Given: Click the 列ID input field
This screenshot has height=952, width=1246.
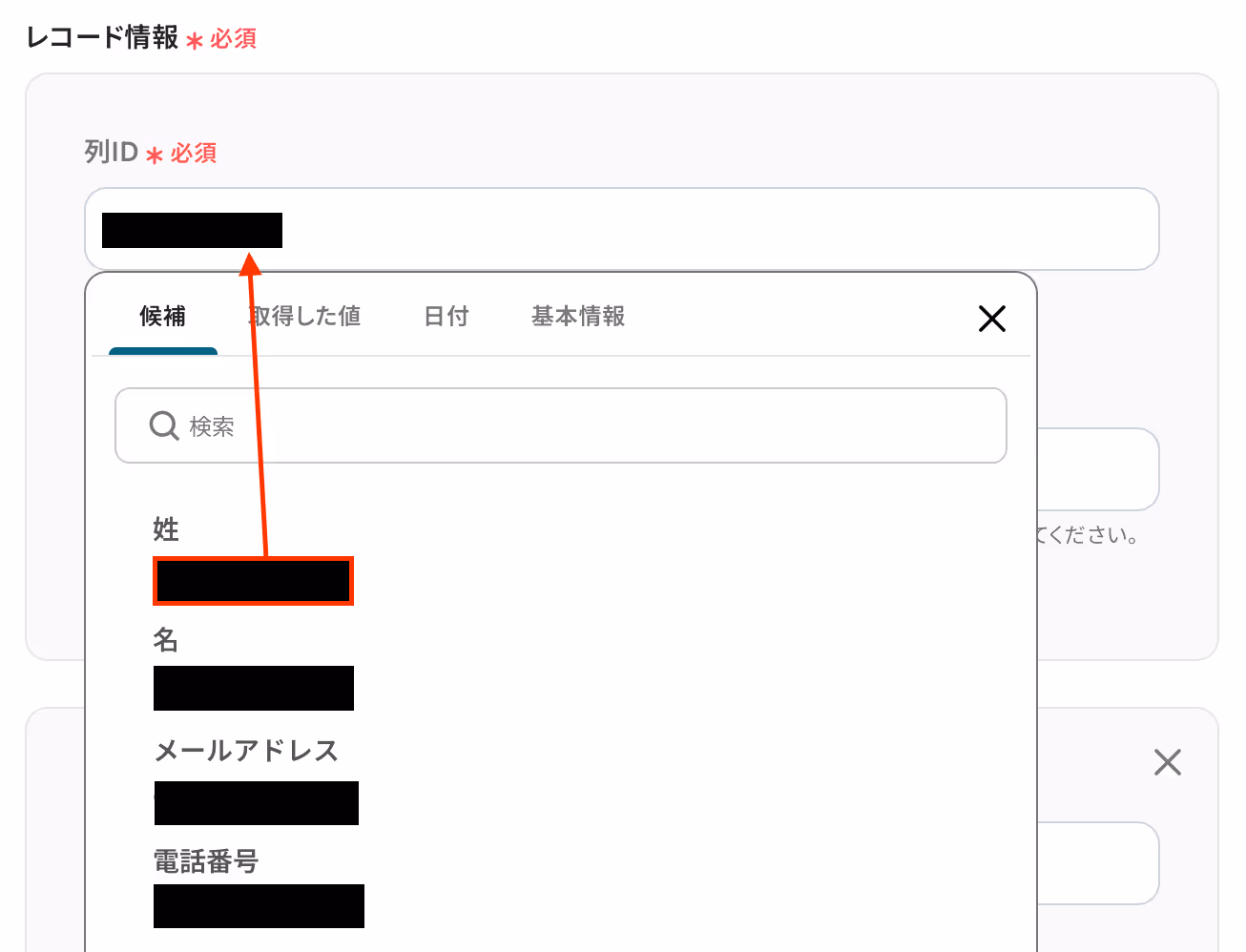Looking at the screenshot, I should click(x=622, y=229).
